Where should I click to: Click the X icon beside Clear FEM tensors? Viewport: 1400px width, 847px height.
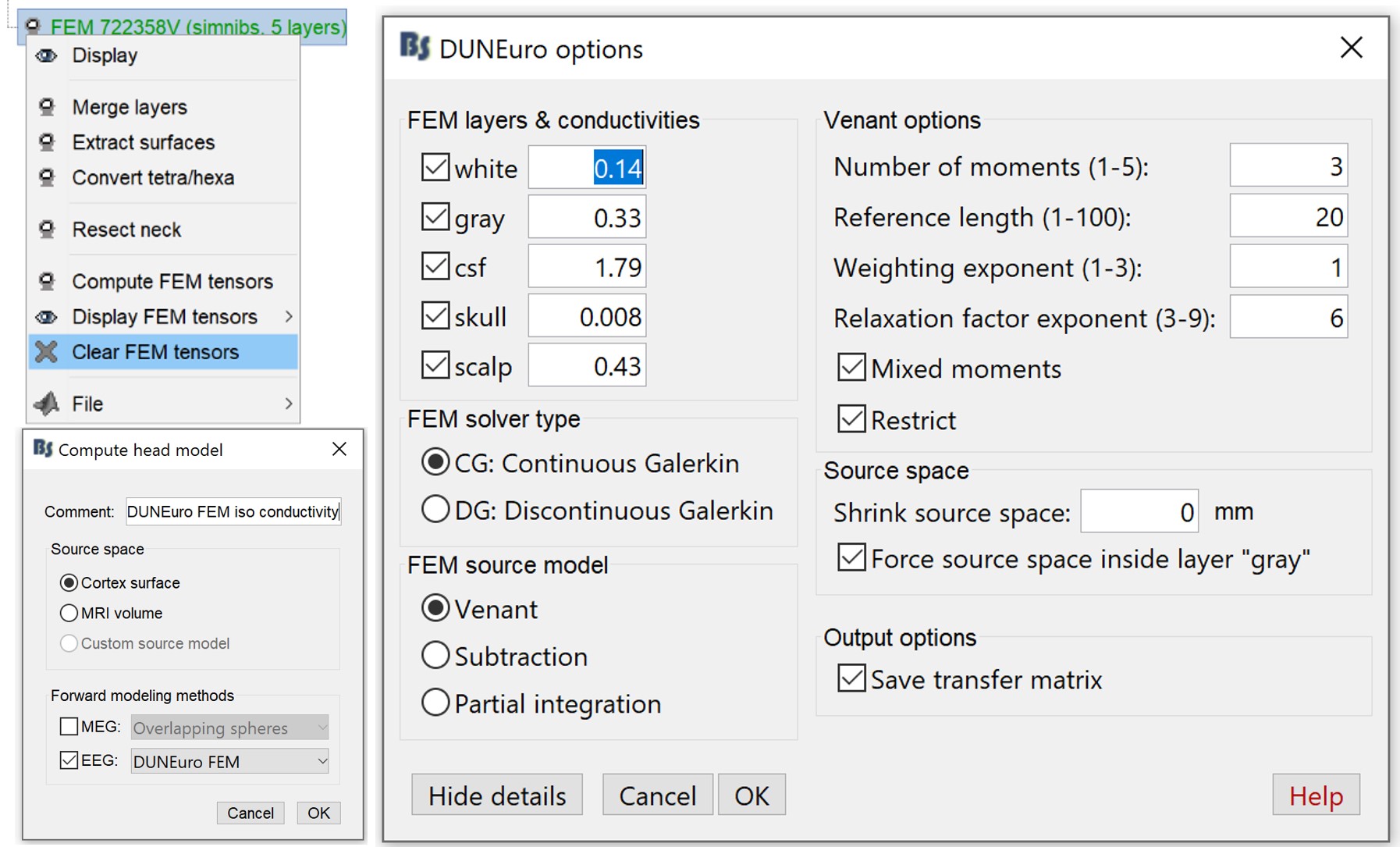pyautogui.click(x=47, y=352)
